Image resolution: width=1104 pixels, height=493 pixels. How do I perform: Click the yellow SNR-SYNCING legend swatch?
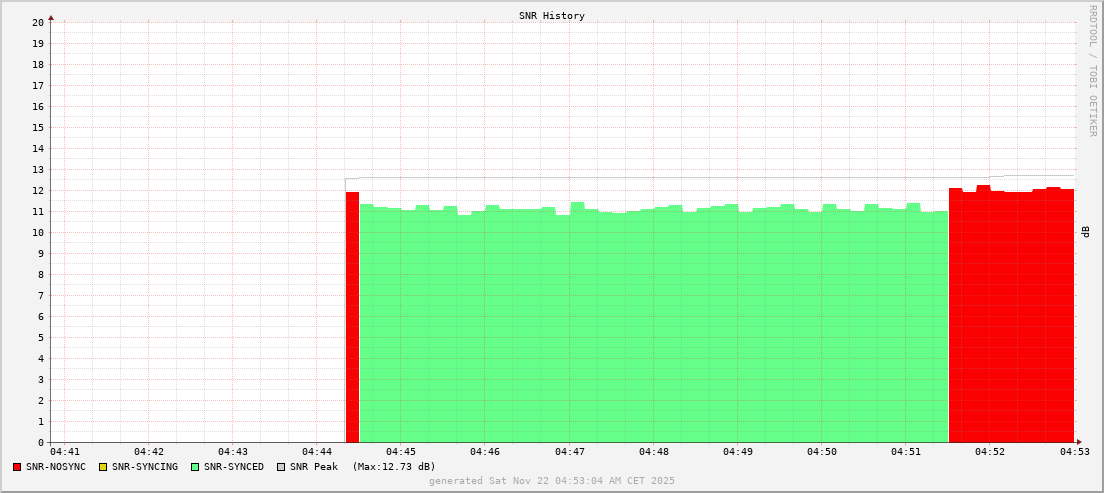[103, 467]
